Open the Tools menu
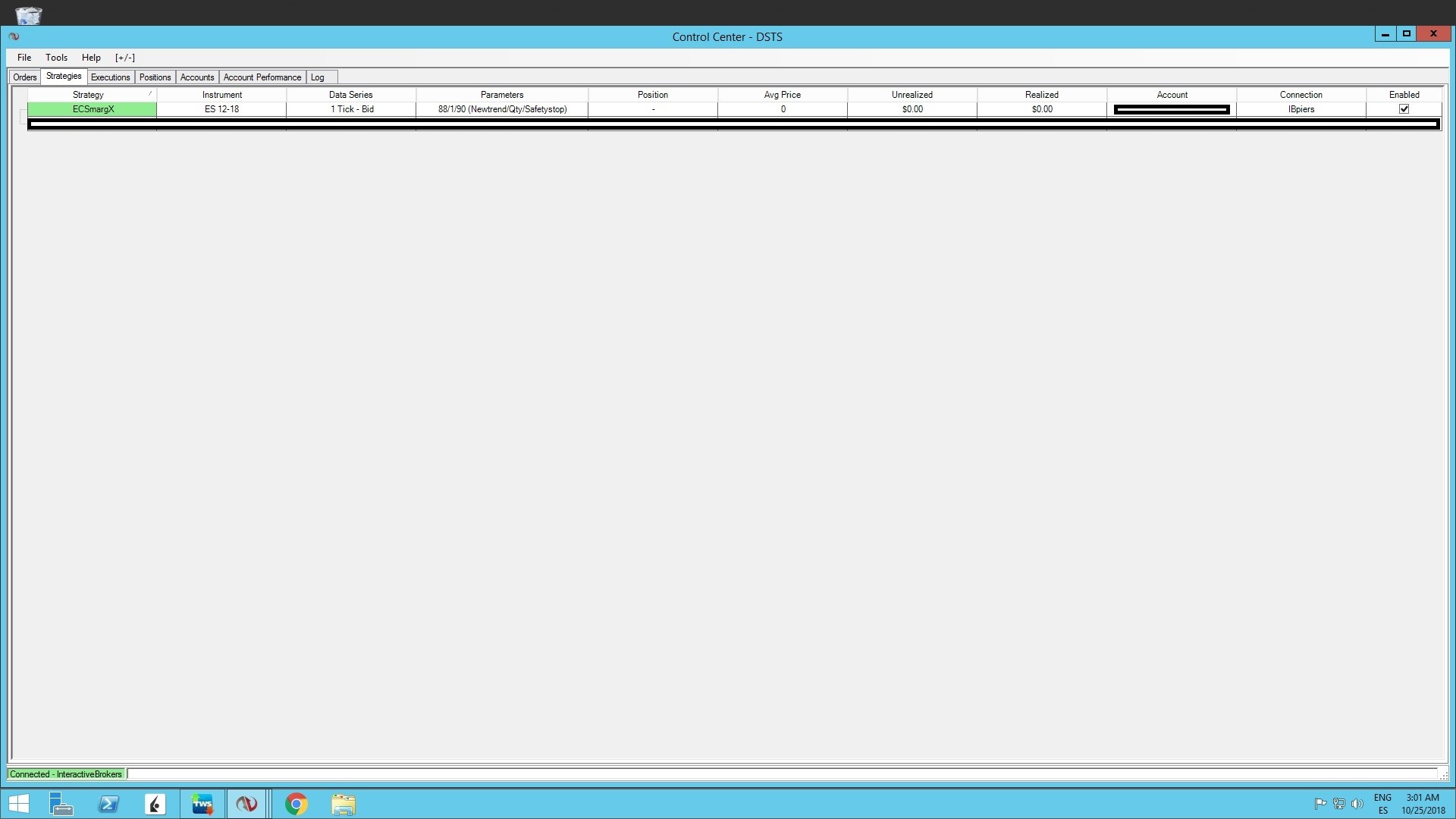 tap(56, 58)
